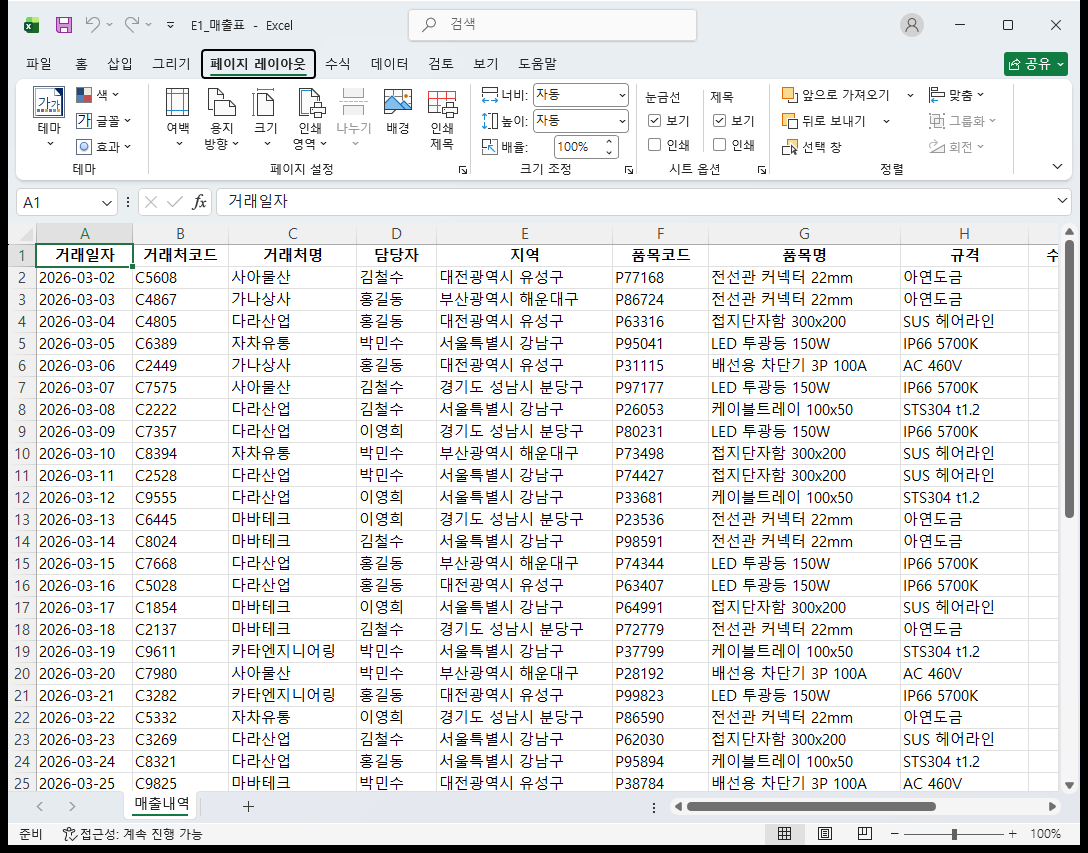The width and height of the screenshot is (1088, 853).
Task: Expand the formula bar chevron
Action: point(1062,201)
